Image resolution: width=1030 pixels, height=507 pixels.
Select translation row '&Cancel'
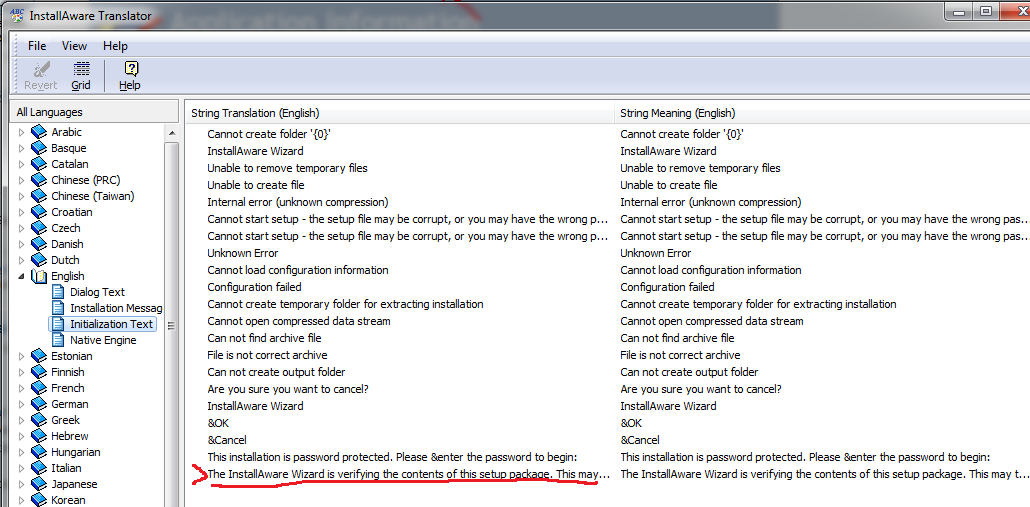tap(227, 440)
